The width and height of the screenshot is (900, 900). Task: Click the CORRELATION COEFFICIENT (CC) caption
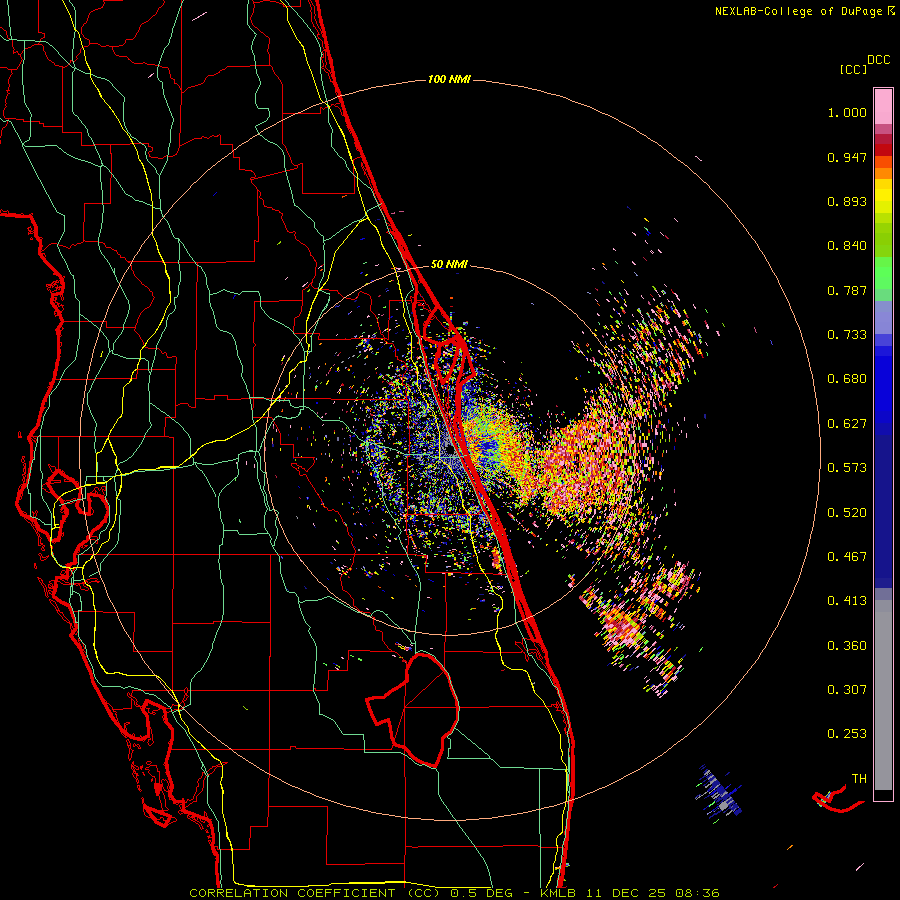315,893
